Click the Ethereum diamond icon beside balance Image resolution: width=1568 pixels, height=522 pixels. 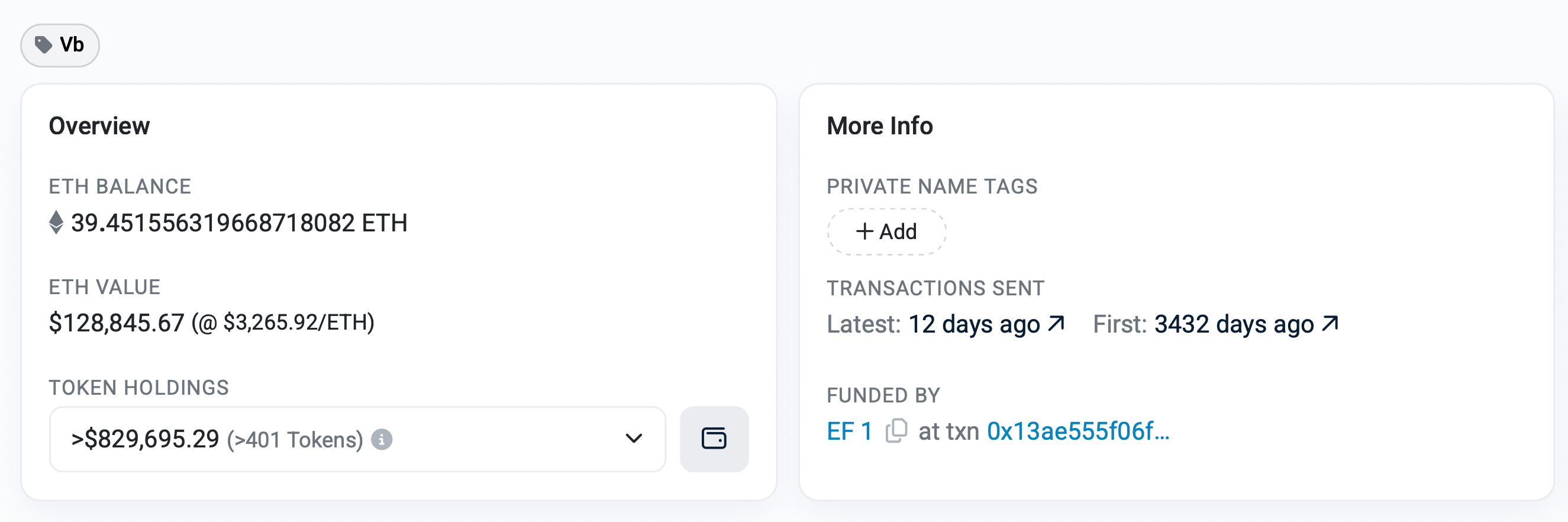pyautogui.click(x=56, y=223)
